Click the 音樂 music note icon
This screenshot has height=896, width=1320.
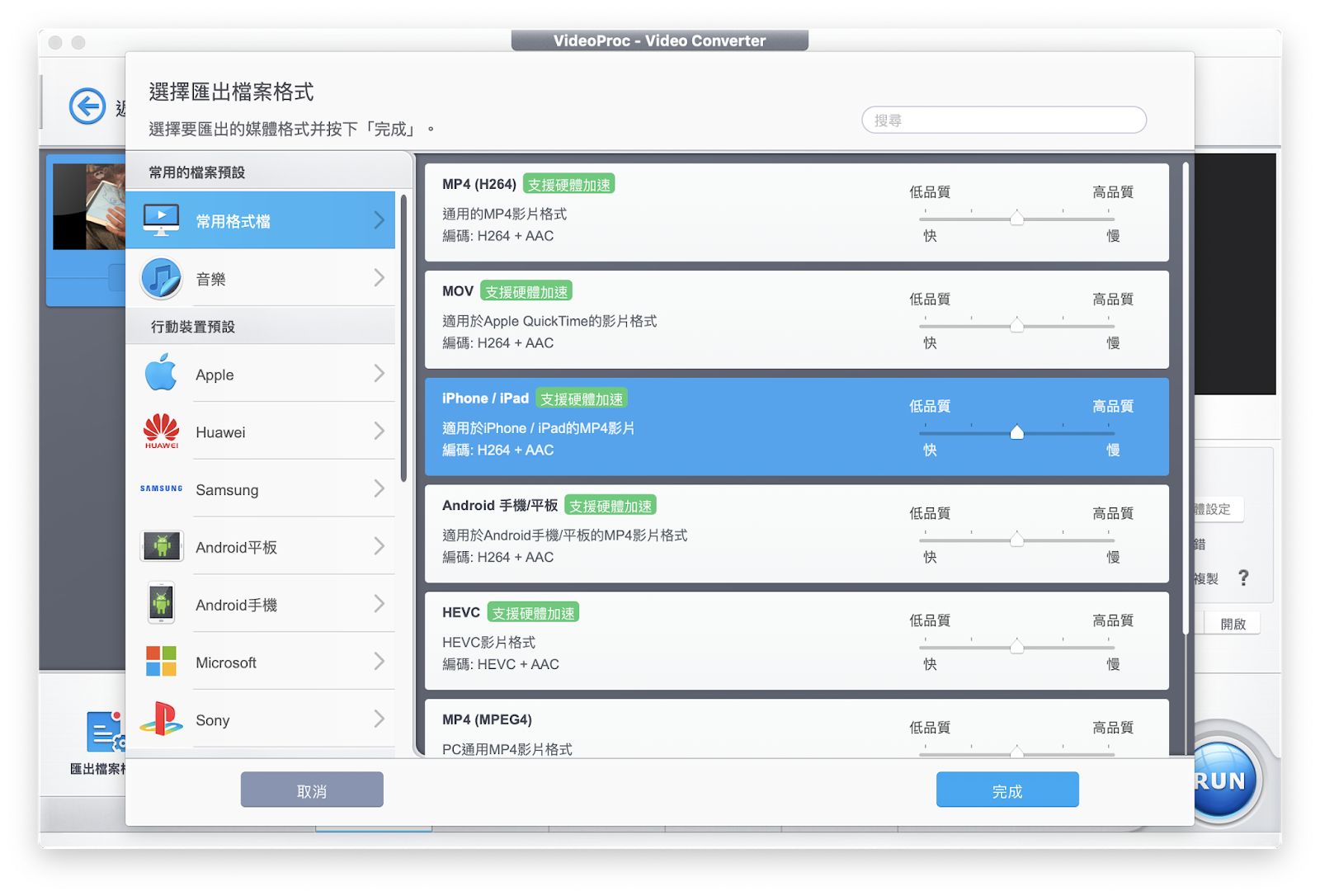(x=161, y=278)
